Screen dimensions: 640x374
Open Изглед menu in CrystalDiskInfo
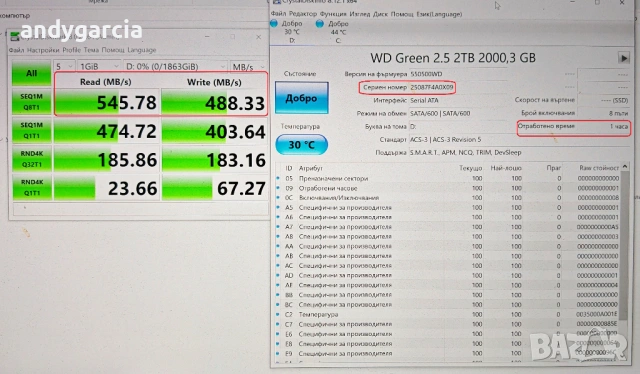pos(360,14)
